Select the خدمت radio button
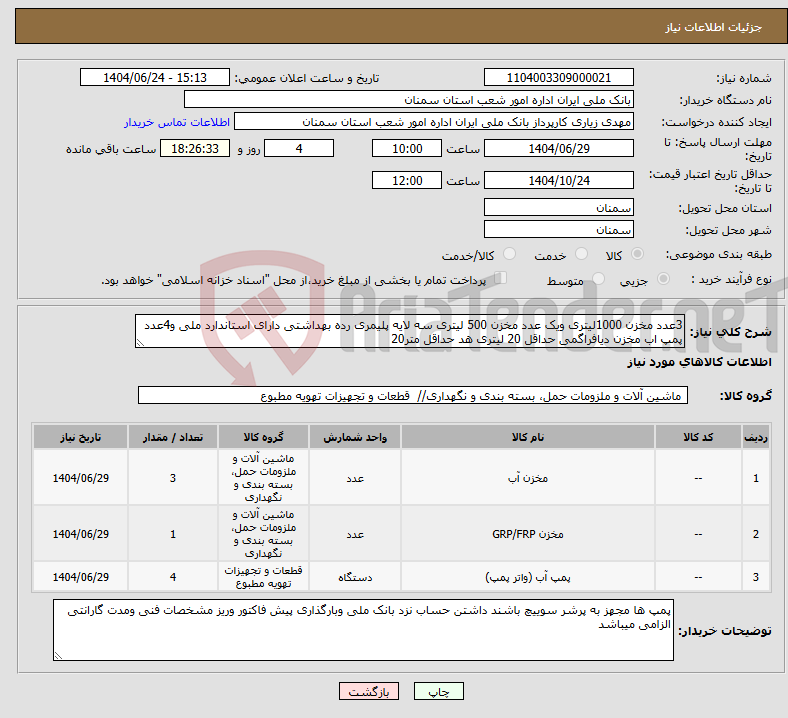 pos(581,254)
